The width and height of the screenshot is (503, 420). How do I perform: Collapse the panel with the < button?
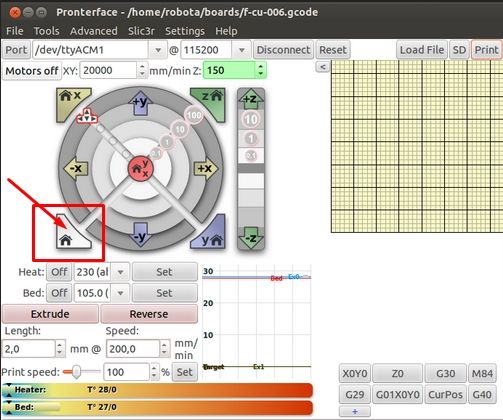click(x=323, y=67)
